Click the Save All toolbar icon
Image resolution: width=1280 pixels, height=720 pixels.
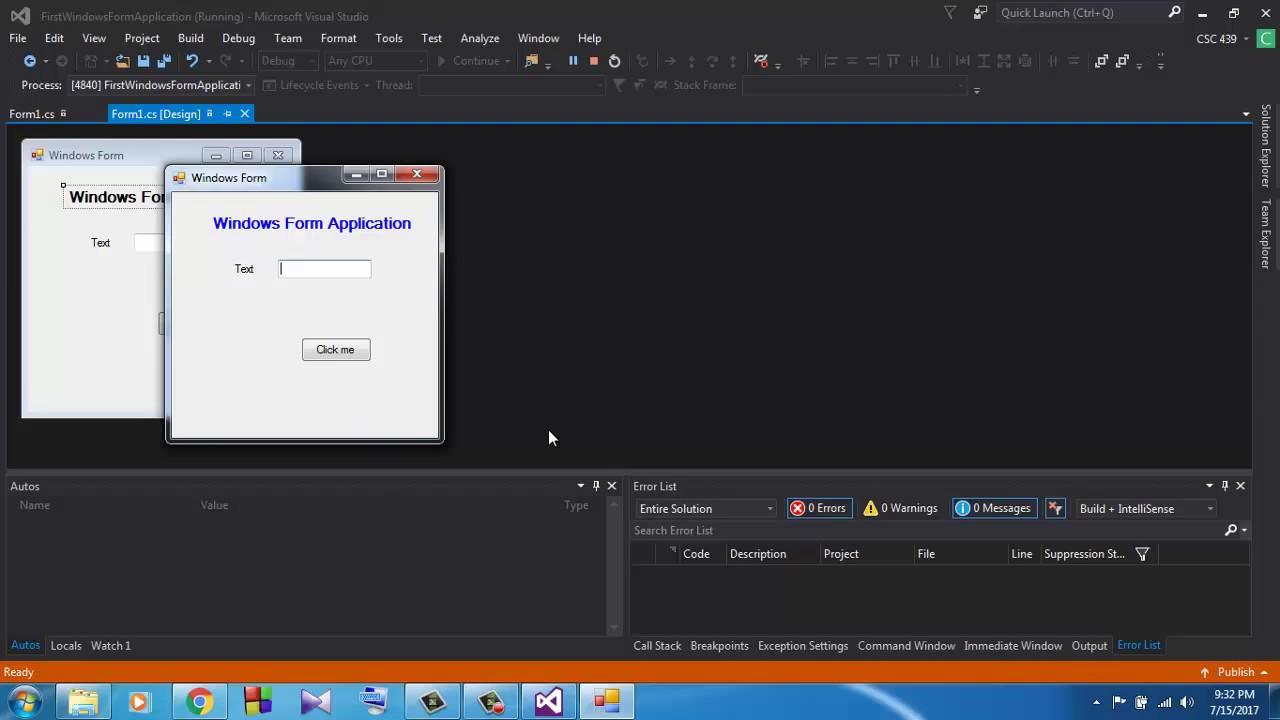(x=164, y=61)
